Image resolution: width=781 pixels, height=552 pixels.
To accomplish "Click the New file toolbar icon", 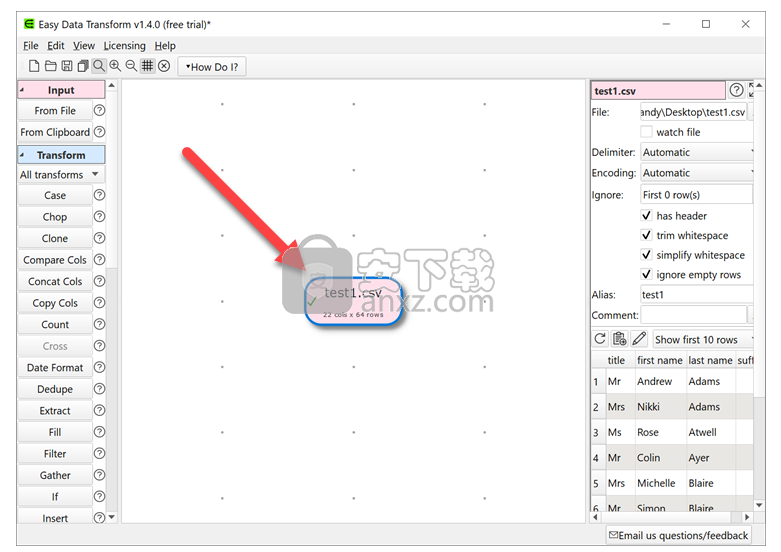I will tap(34, 66).
